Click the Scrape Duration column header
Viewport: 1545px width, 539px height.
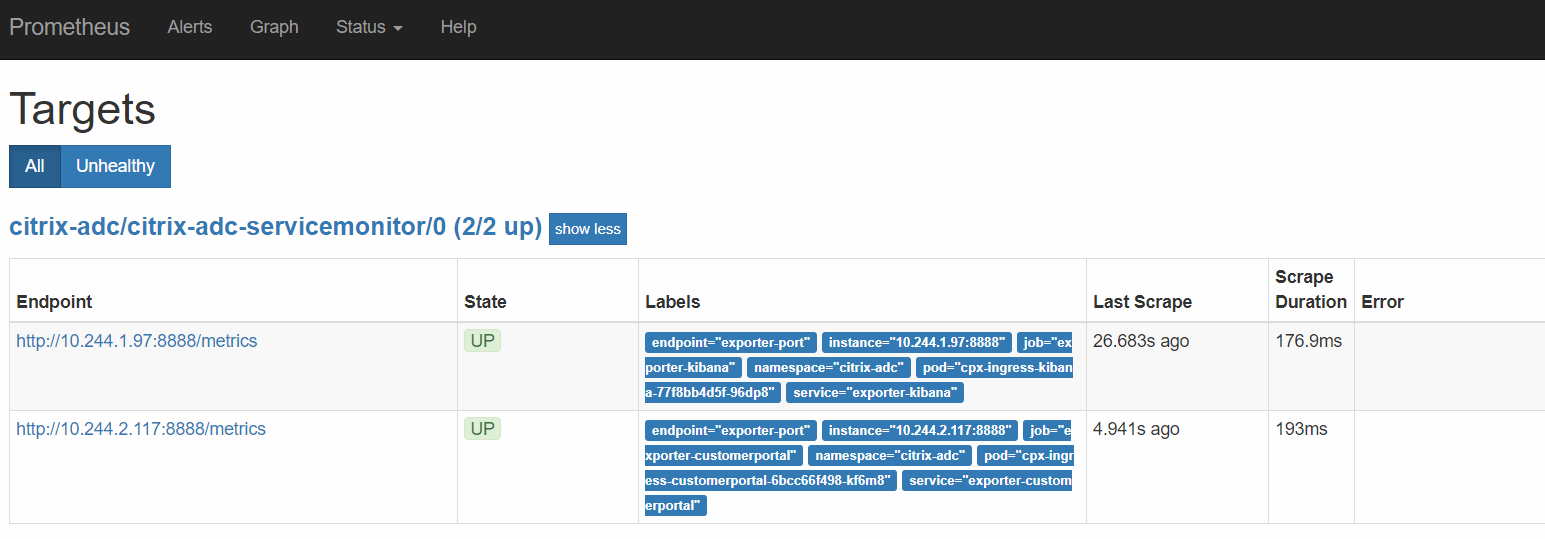click(1311, 289)
